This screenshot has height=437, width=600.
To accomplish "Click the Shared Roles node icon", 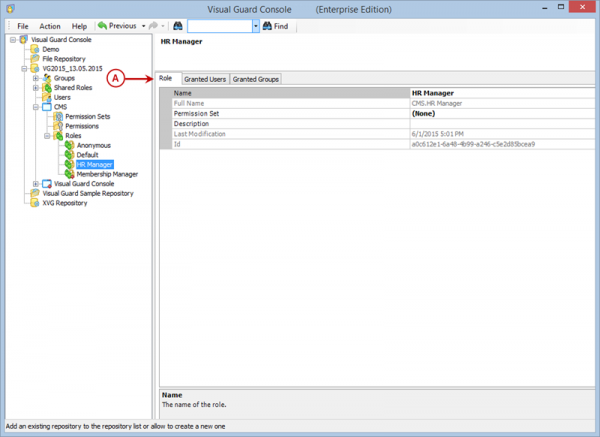I will click(x=47, y=88).
